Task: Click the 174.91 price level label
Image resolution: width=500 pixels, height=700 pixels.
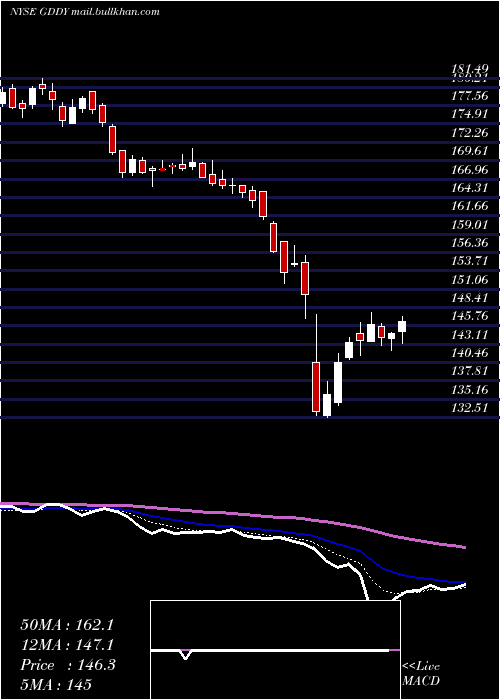Action: tap(470, 113)
